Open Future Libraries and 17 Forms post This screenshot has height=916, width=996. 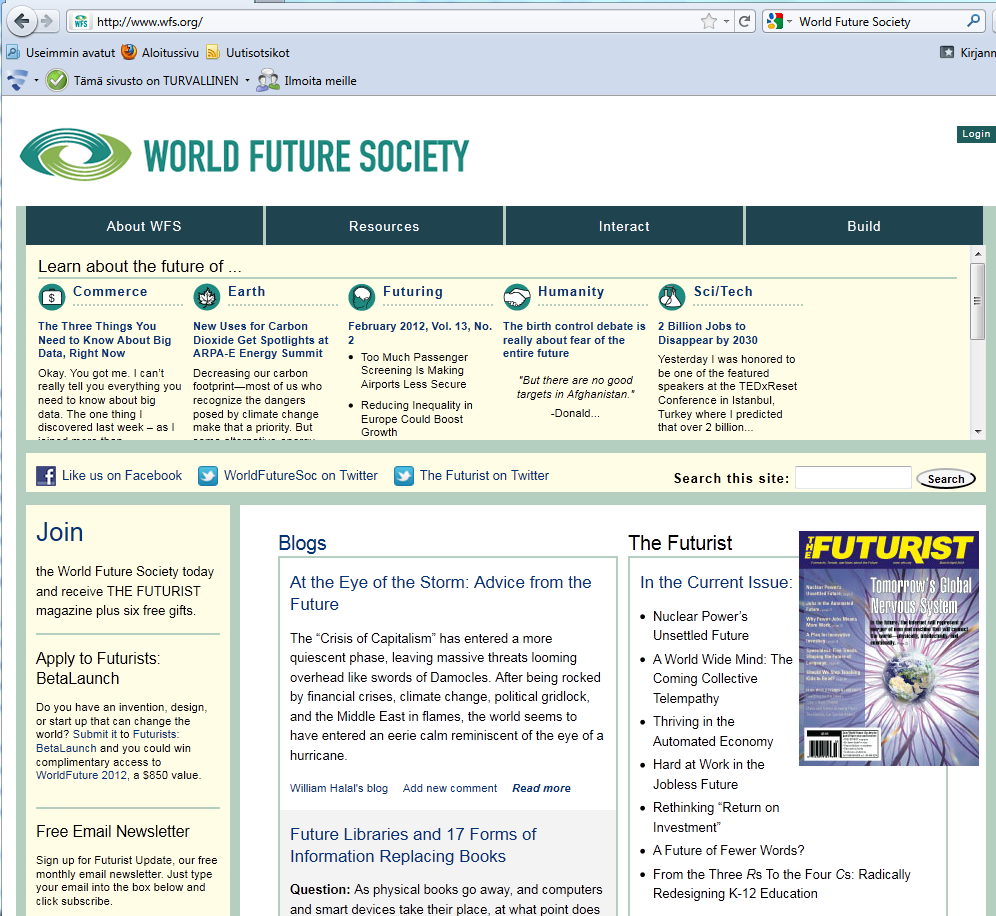[x=413, y=845]
